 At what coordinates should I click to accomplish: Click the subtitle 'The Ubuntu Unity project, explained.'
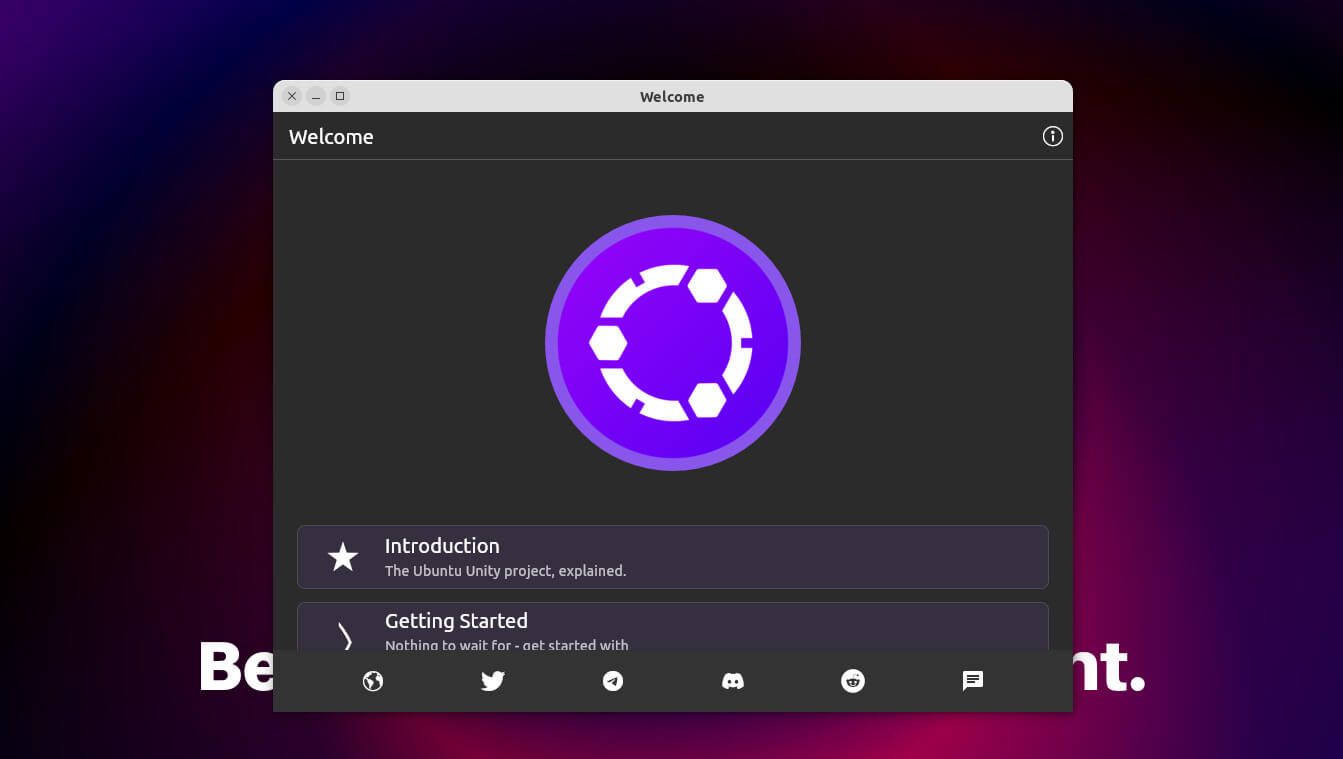coord(506,570)
